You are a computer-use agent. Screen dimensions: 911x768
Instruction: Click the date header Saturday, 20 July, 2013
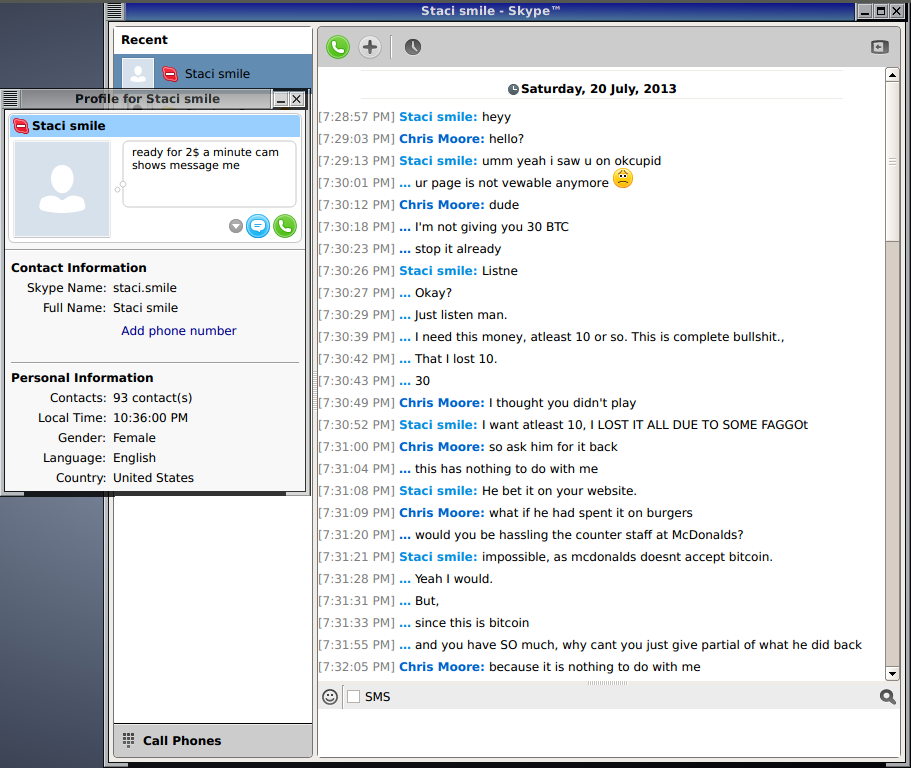pyautogui.click(x=598, y=89)
